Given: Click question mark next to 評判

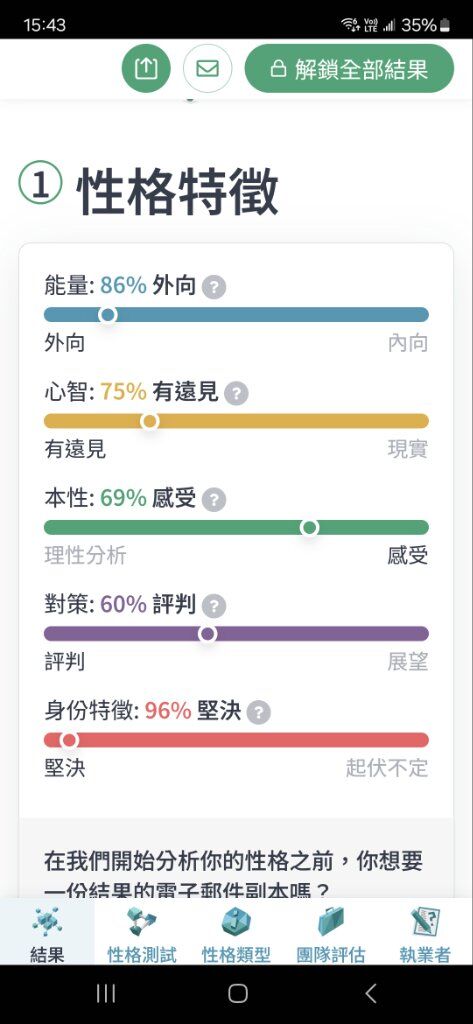Looking at the screenshot, I should point(214,607).
